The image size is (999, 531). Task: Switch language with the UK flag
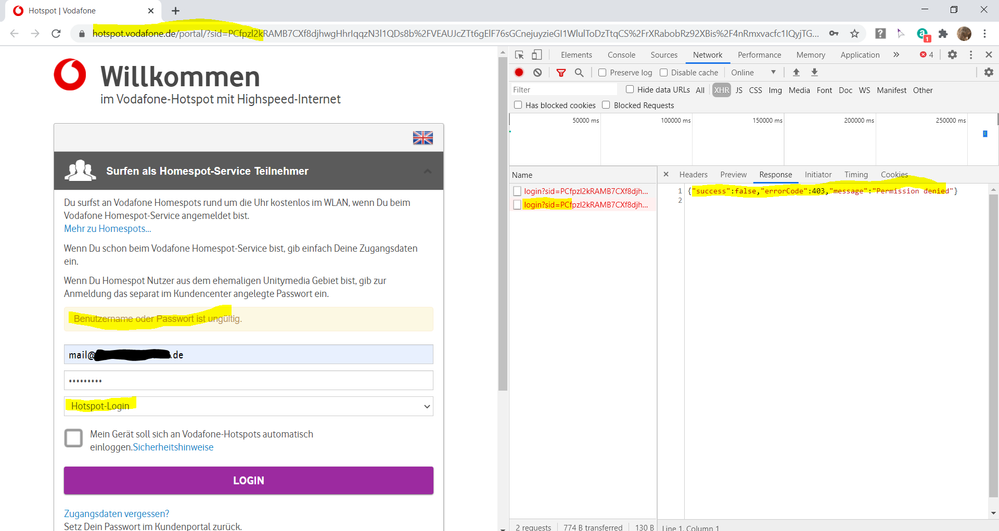click(423, 138)
